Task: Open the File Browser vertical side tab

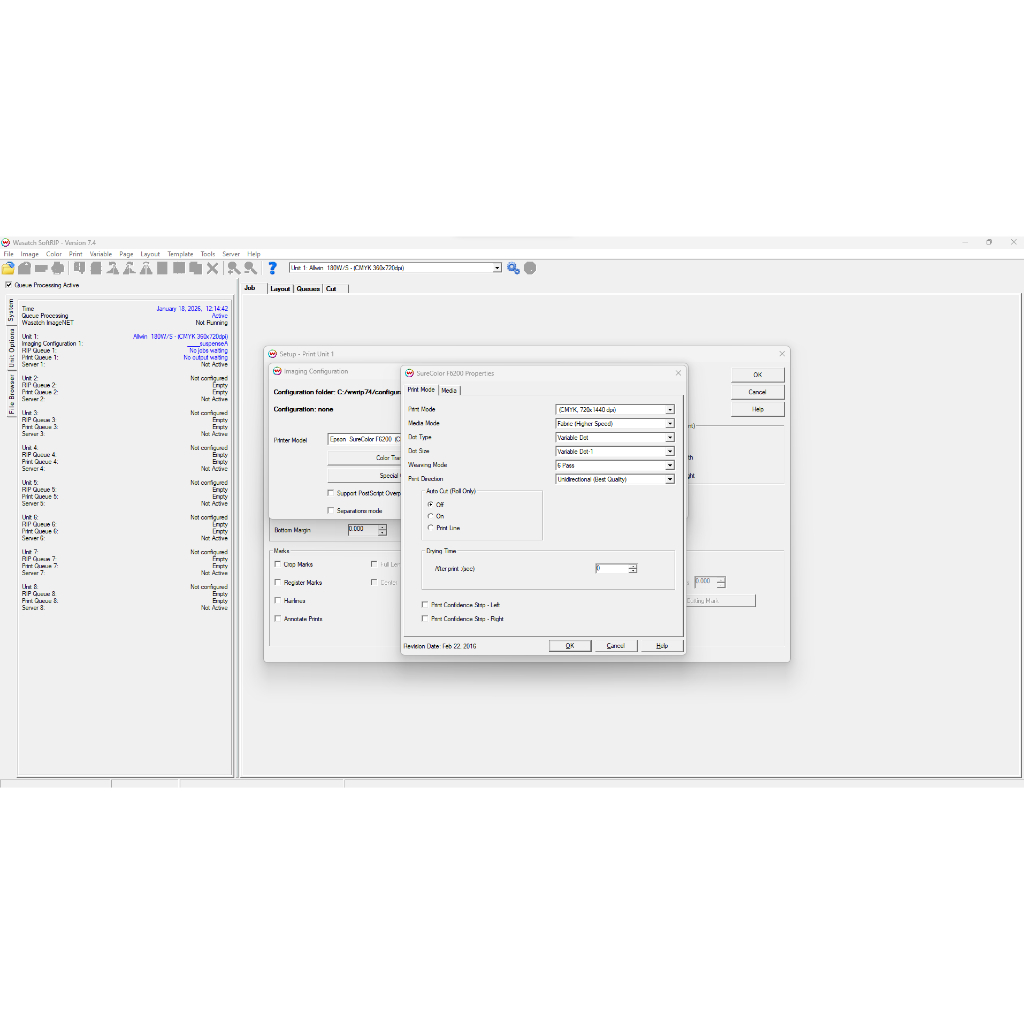Action: 11,394
